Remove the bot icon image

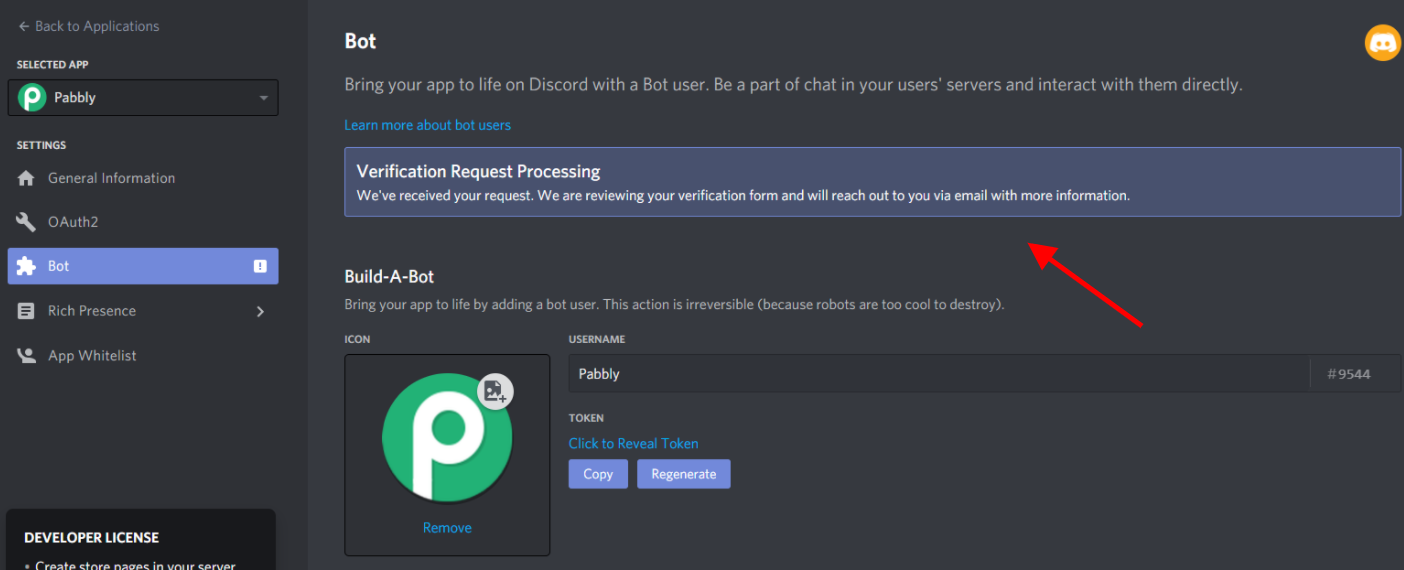tap(447, 528)
